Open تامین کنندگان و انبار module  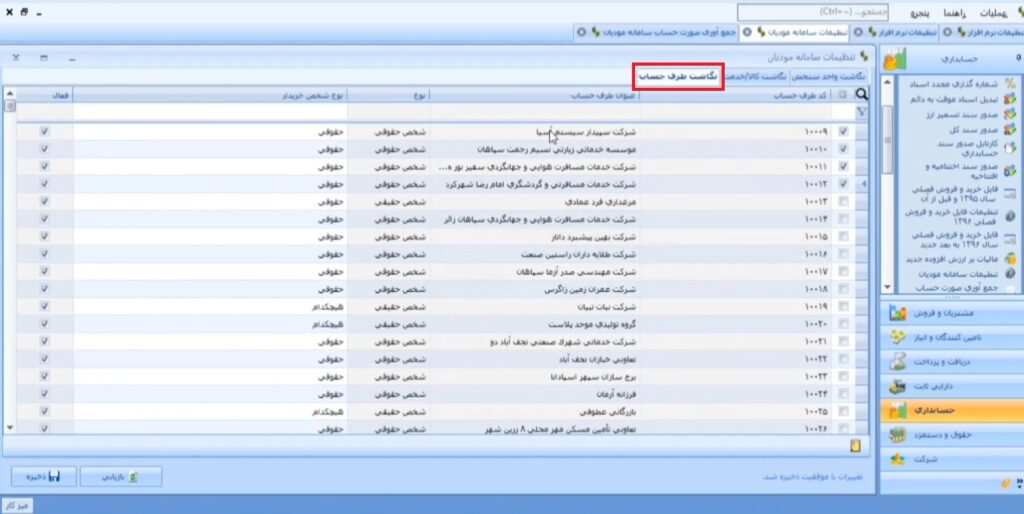pos(950,338)
